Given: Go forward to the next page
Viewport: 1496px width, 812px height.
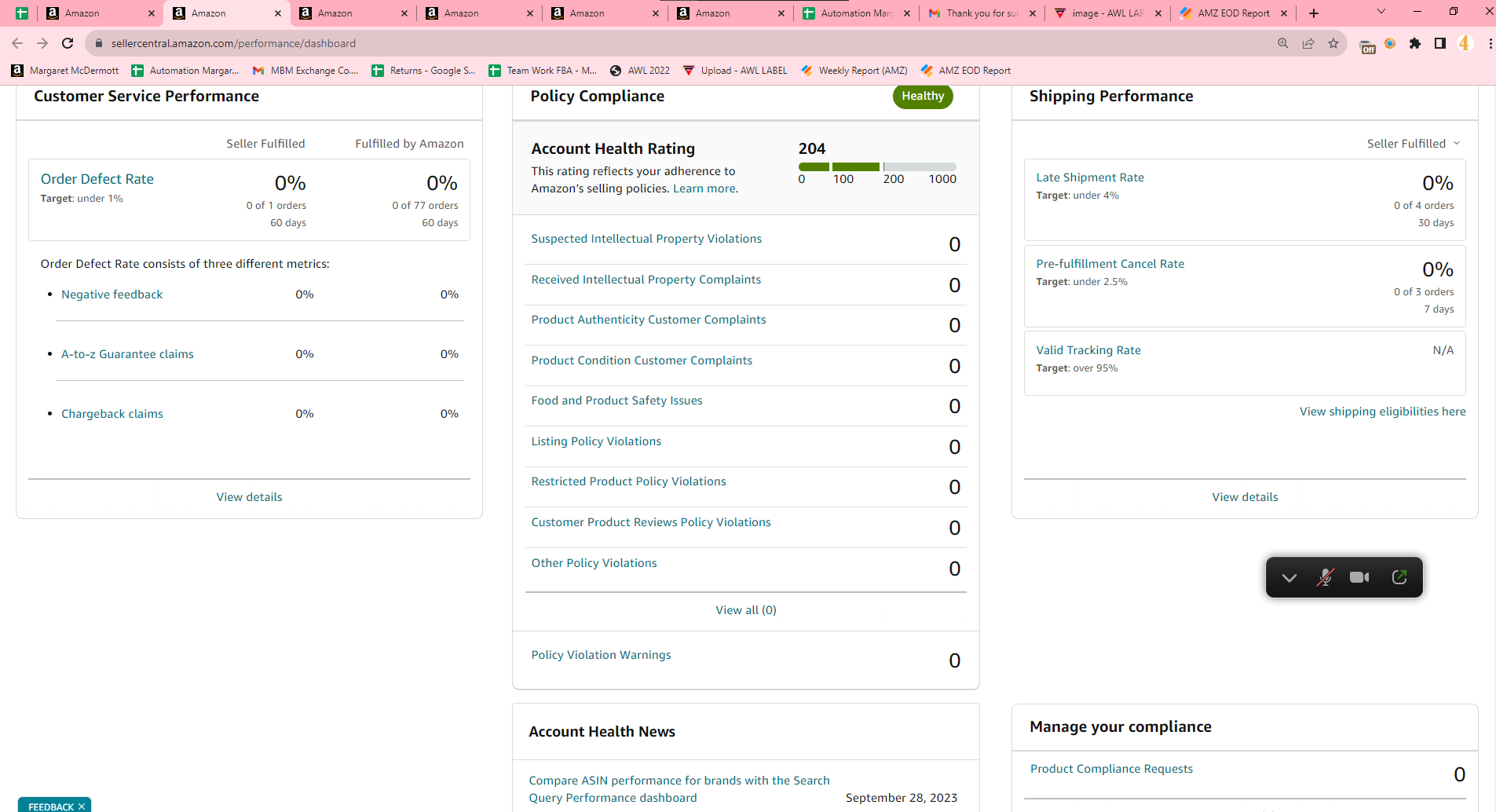Looking at the screenshot, I should 42,43.
